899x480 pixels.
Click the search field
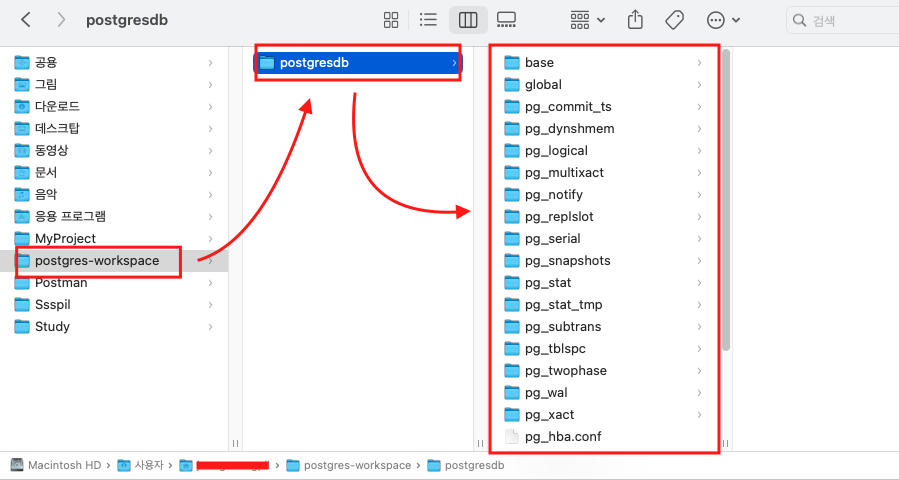coord(843,21)
